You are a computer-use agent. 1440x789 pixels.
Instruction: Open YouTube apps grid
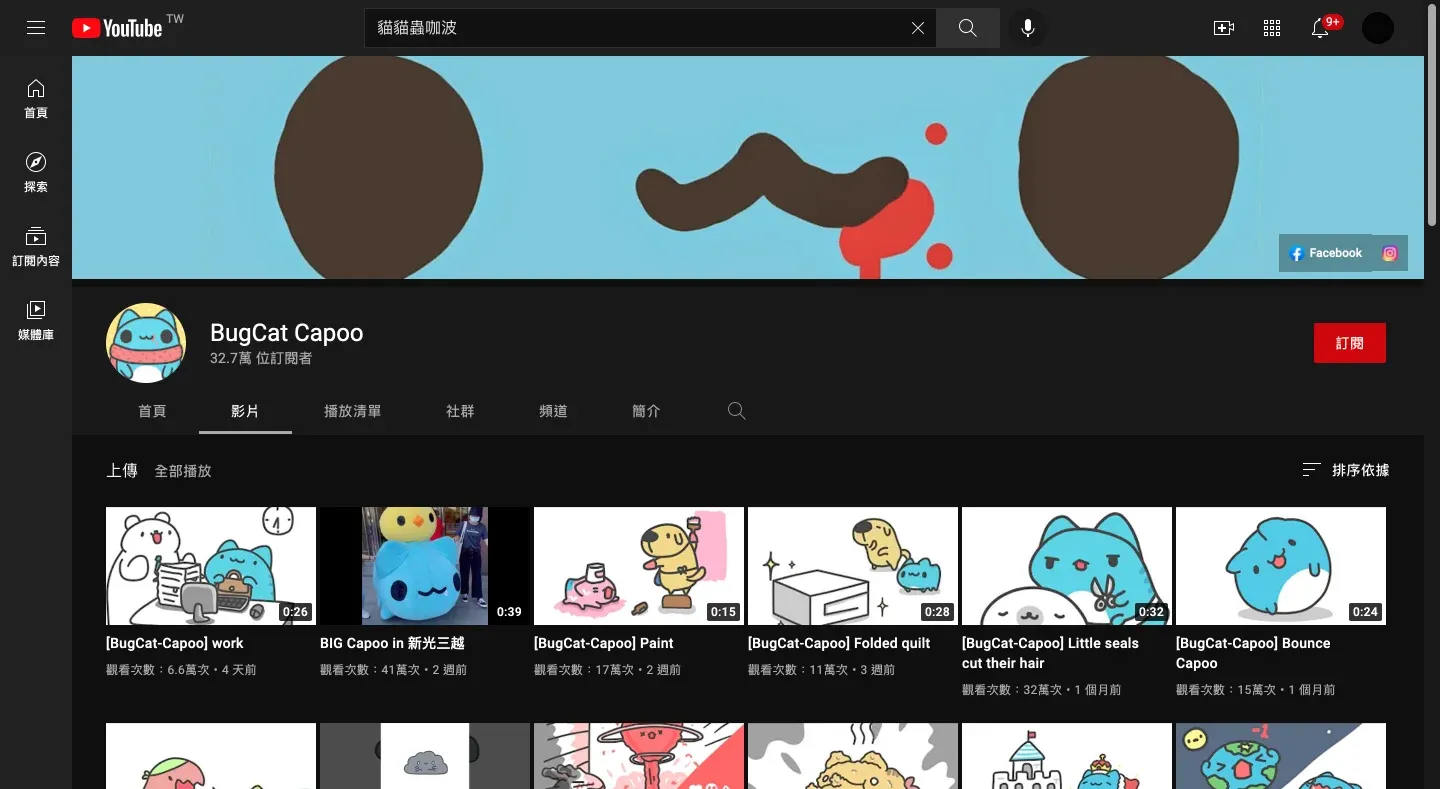pos(1272,28)
